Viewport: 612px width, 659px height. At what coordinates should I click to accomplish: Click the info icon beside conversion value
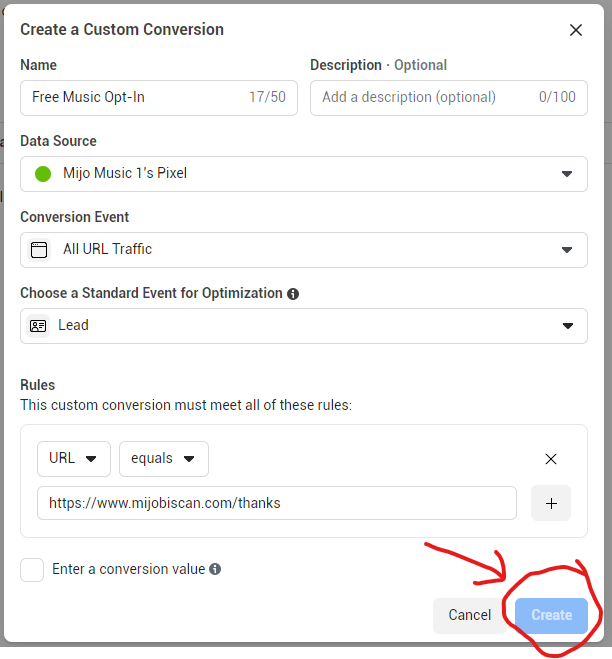(x=215, y=569)
